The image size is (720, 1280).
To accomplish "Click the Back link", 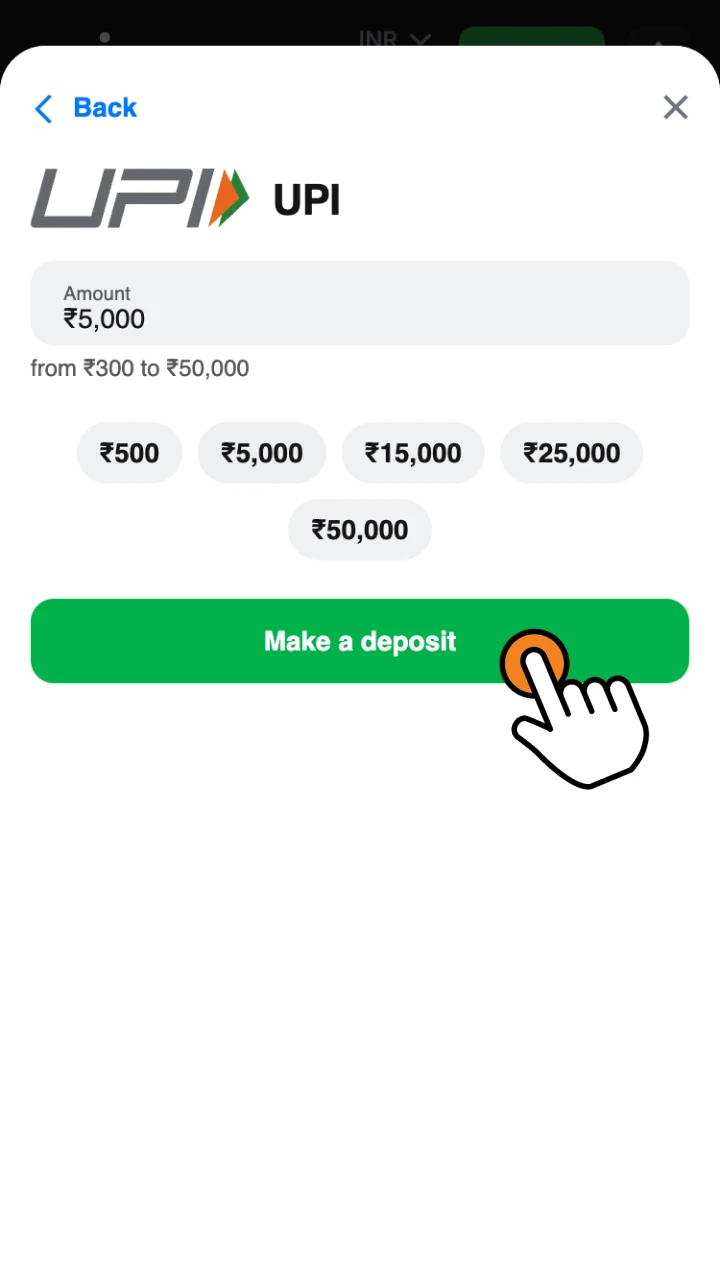I will (104, 107).
